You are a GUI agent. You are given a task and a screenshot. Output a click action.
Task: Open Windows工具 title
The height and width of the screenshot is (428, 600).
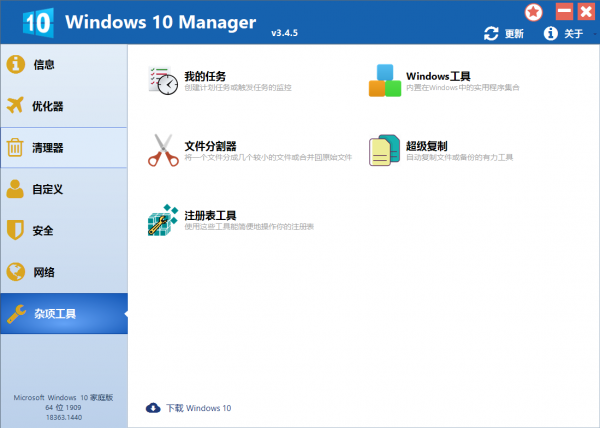[438, 76]
